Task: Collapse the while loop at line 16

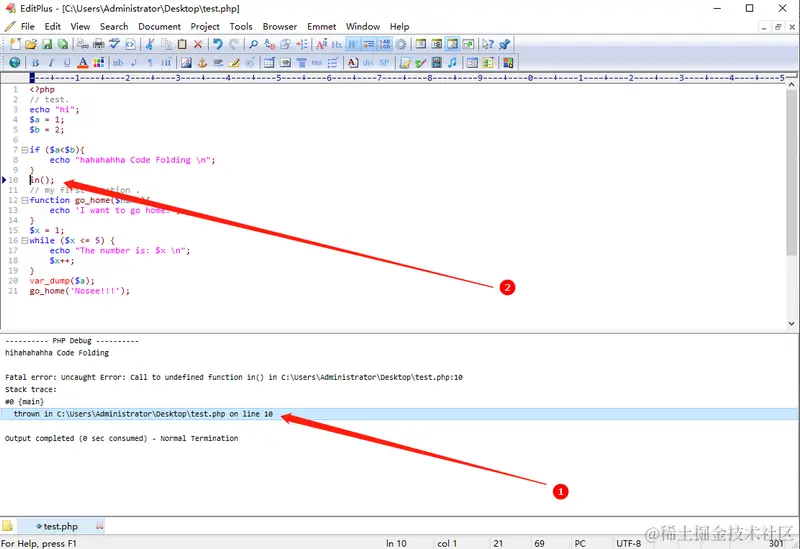Action: pyautogui.click(x=24, y=240)
